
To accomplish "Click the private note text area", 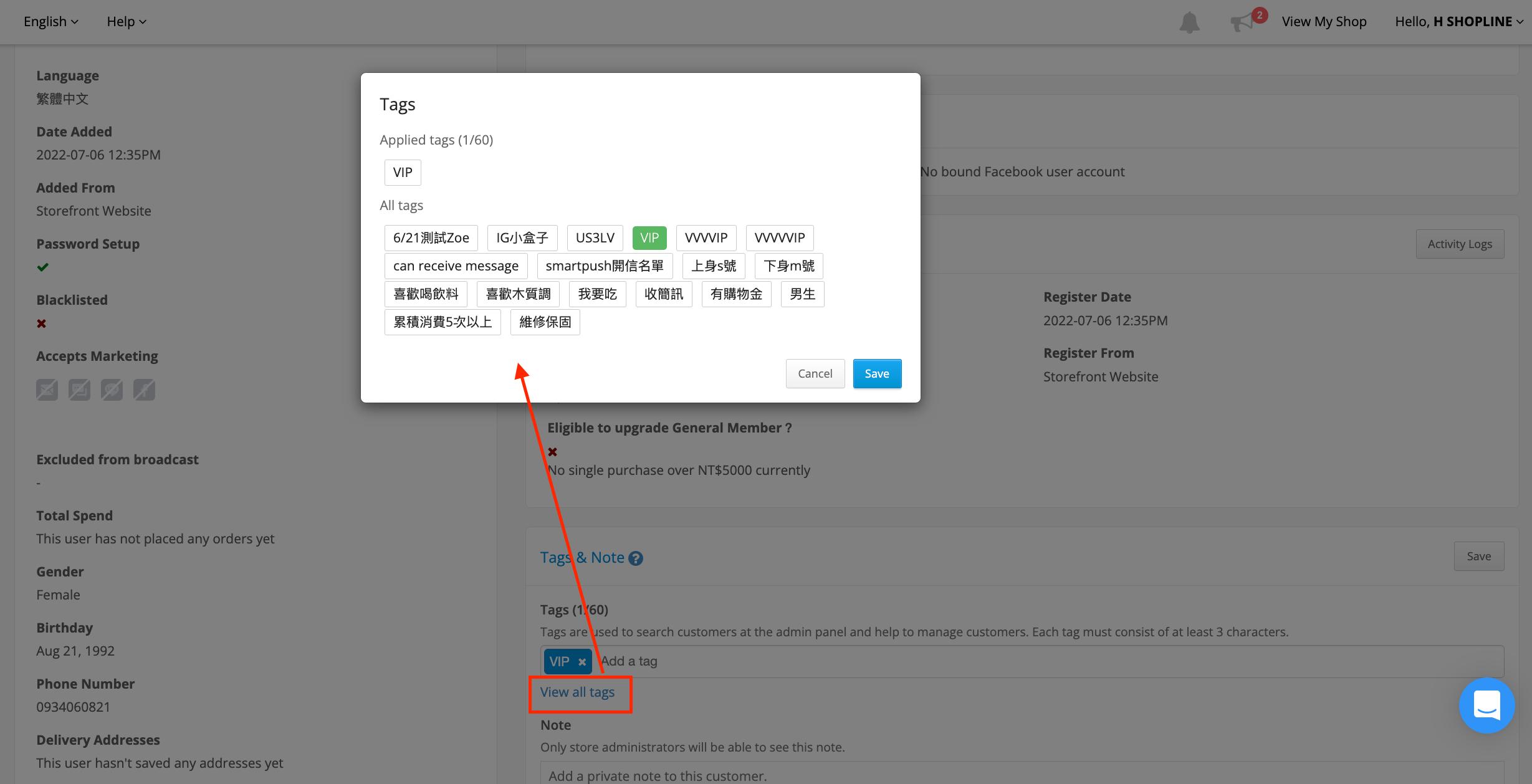I will pyautogui.click(x=1022, y=774).
